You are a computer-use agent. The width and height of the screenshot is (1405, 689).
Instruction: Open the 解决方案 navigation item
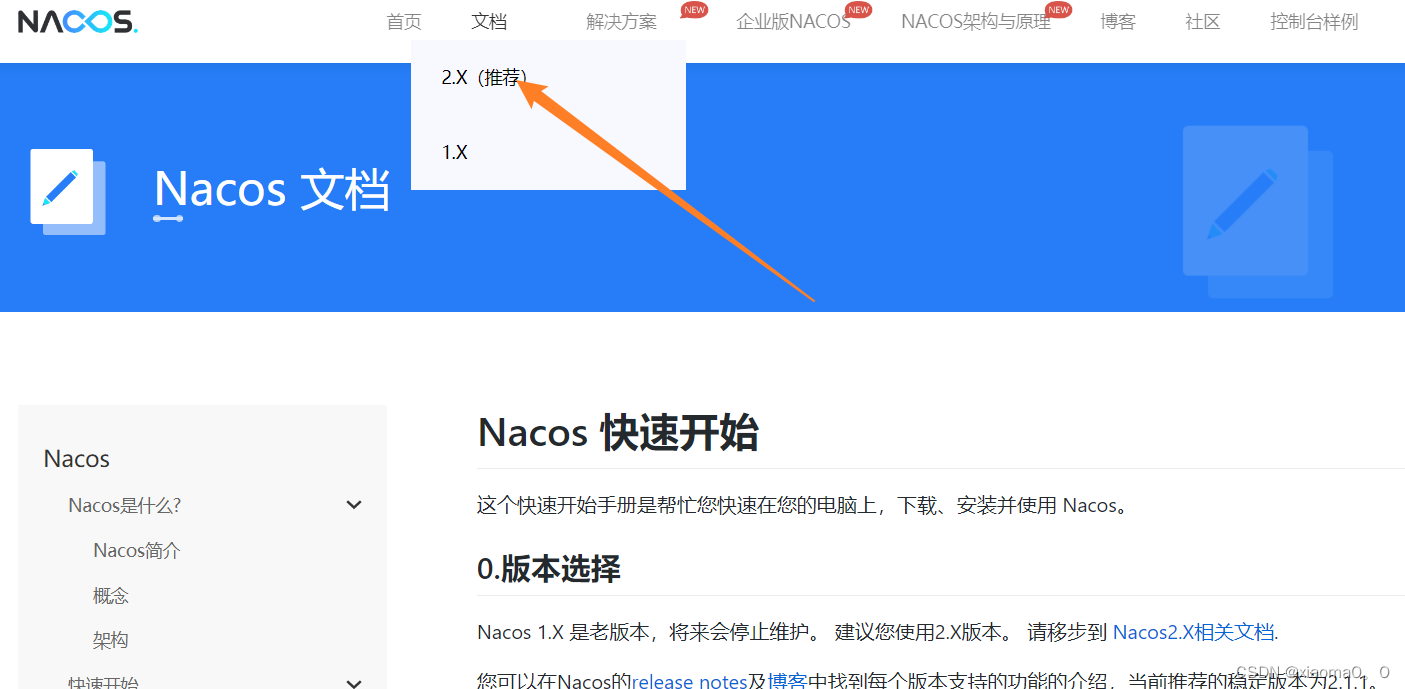[x=621, y=21]
